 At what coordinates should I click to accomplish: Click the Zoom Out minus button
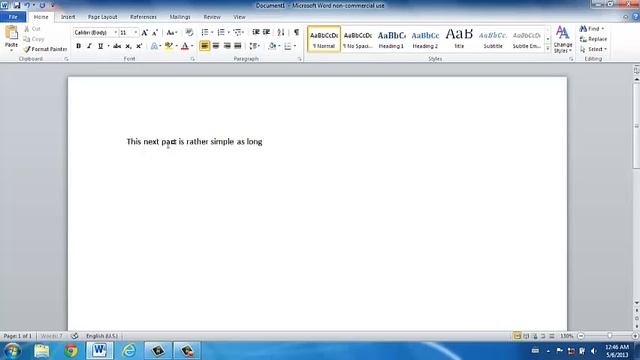click(581, 336)
